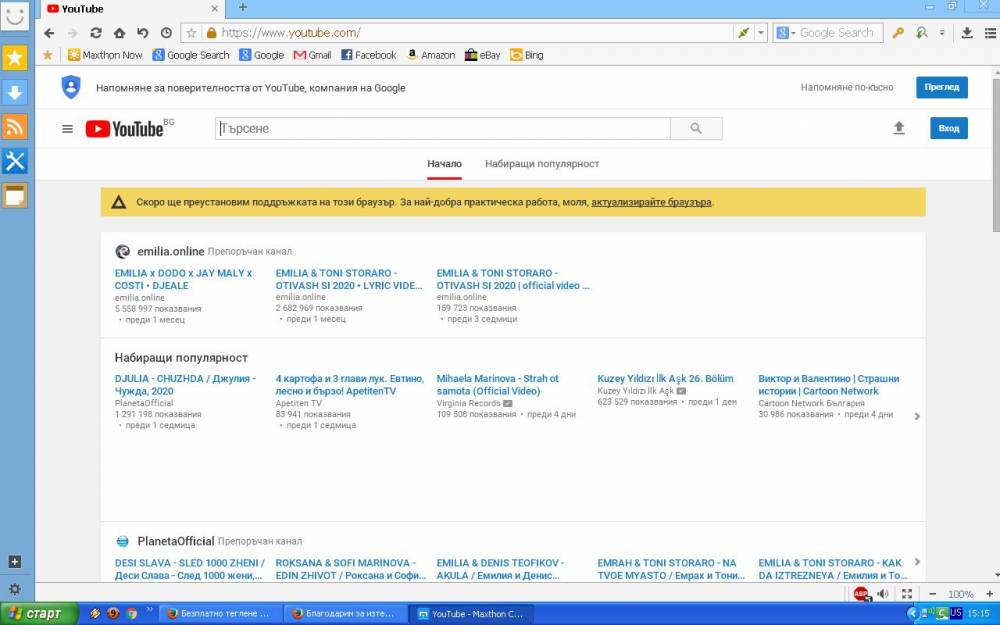
Task: Add a sidebar extension with plus icon
Action: coord(15,562)
